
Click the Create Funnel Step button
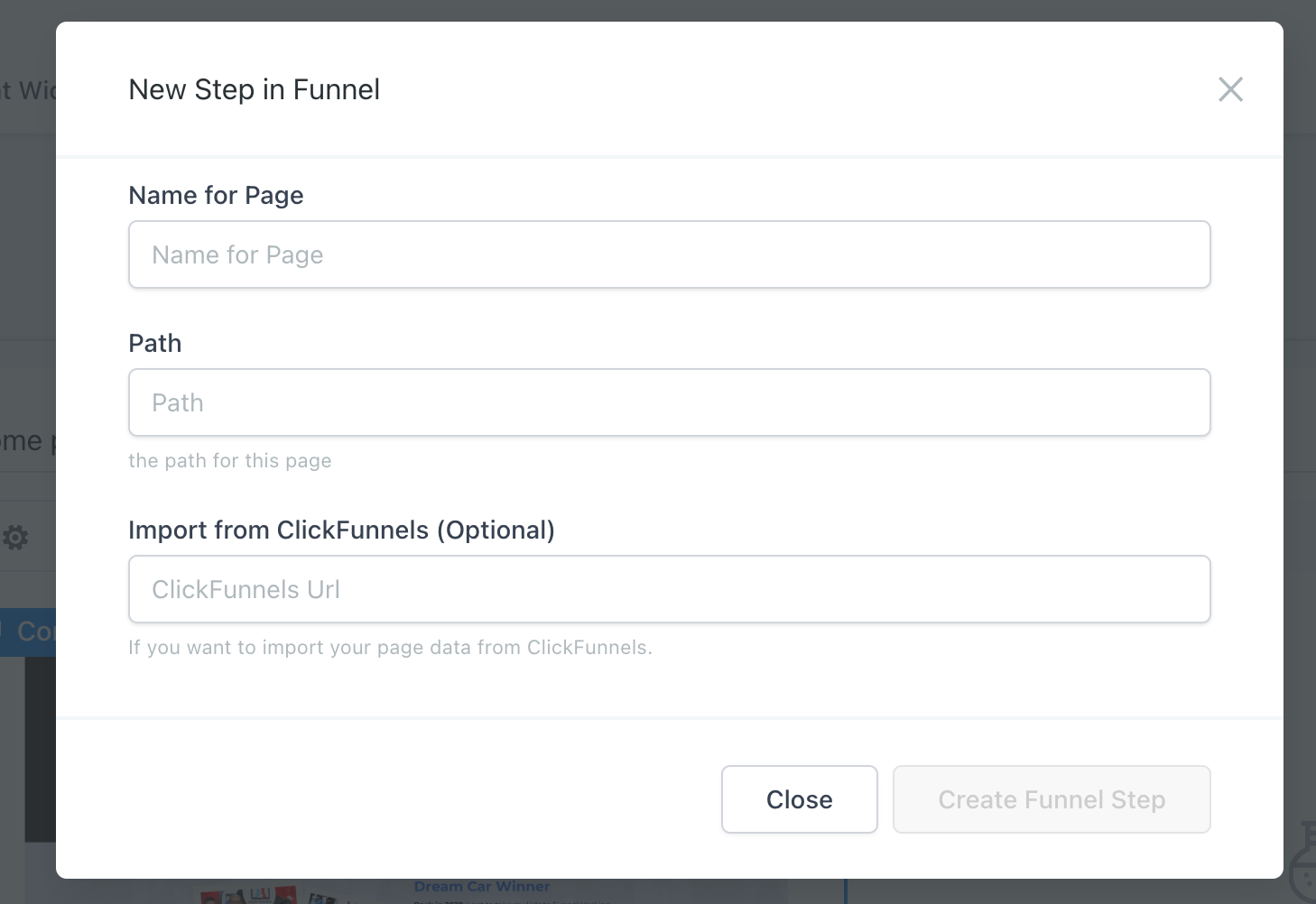pos(1051,799)
